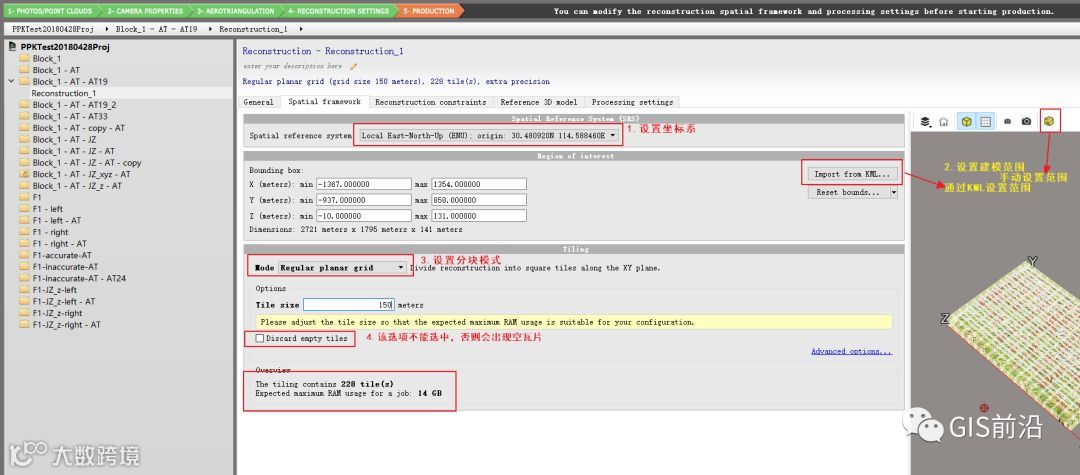Take a snapshot with the large camera icon
This screenshot has height=475, width=1080.
[x=1026, y=121]
